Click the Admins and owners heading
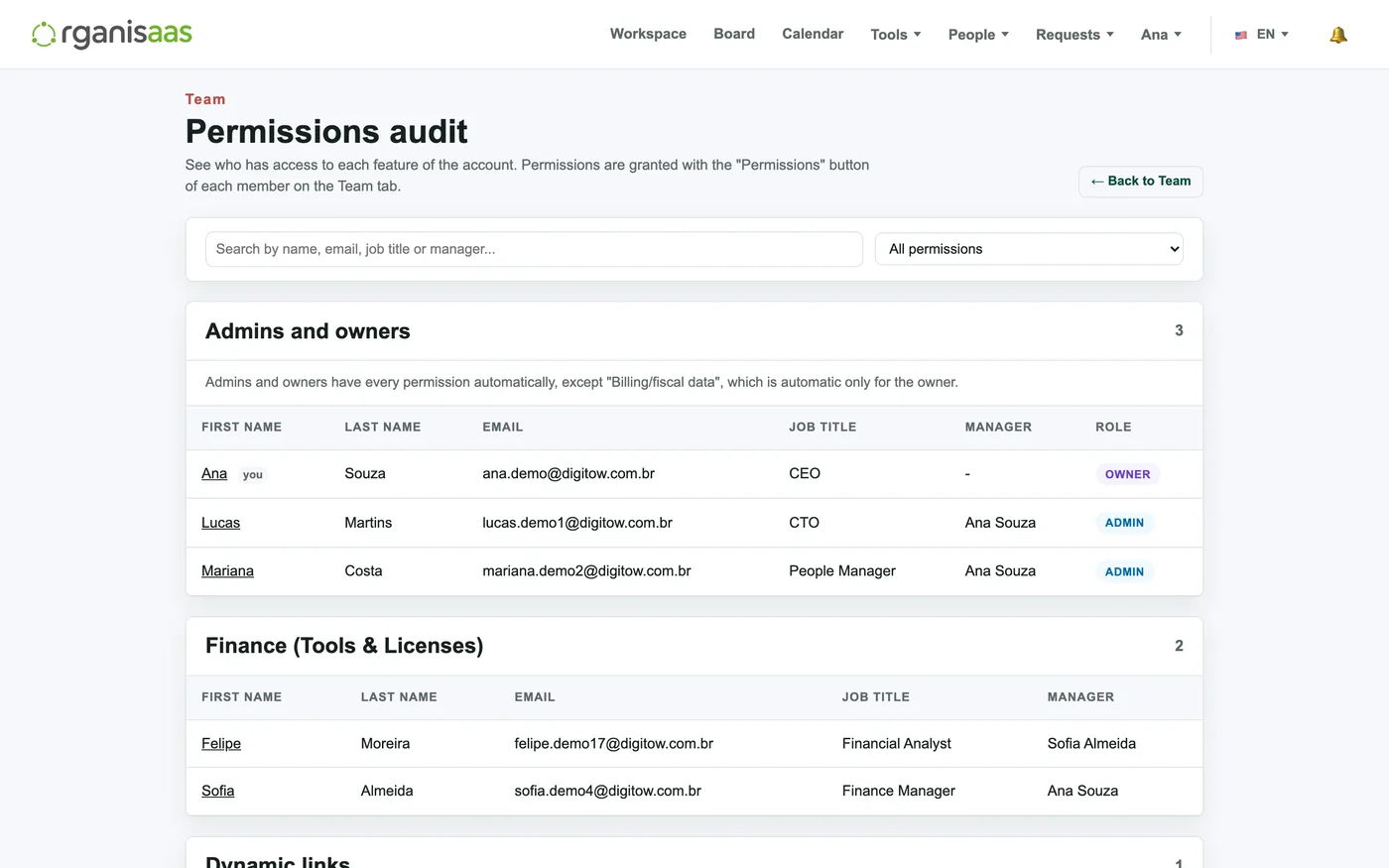1389x868 pixels. (308, 331)
